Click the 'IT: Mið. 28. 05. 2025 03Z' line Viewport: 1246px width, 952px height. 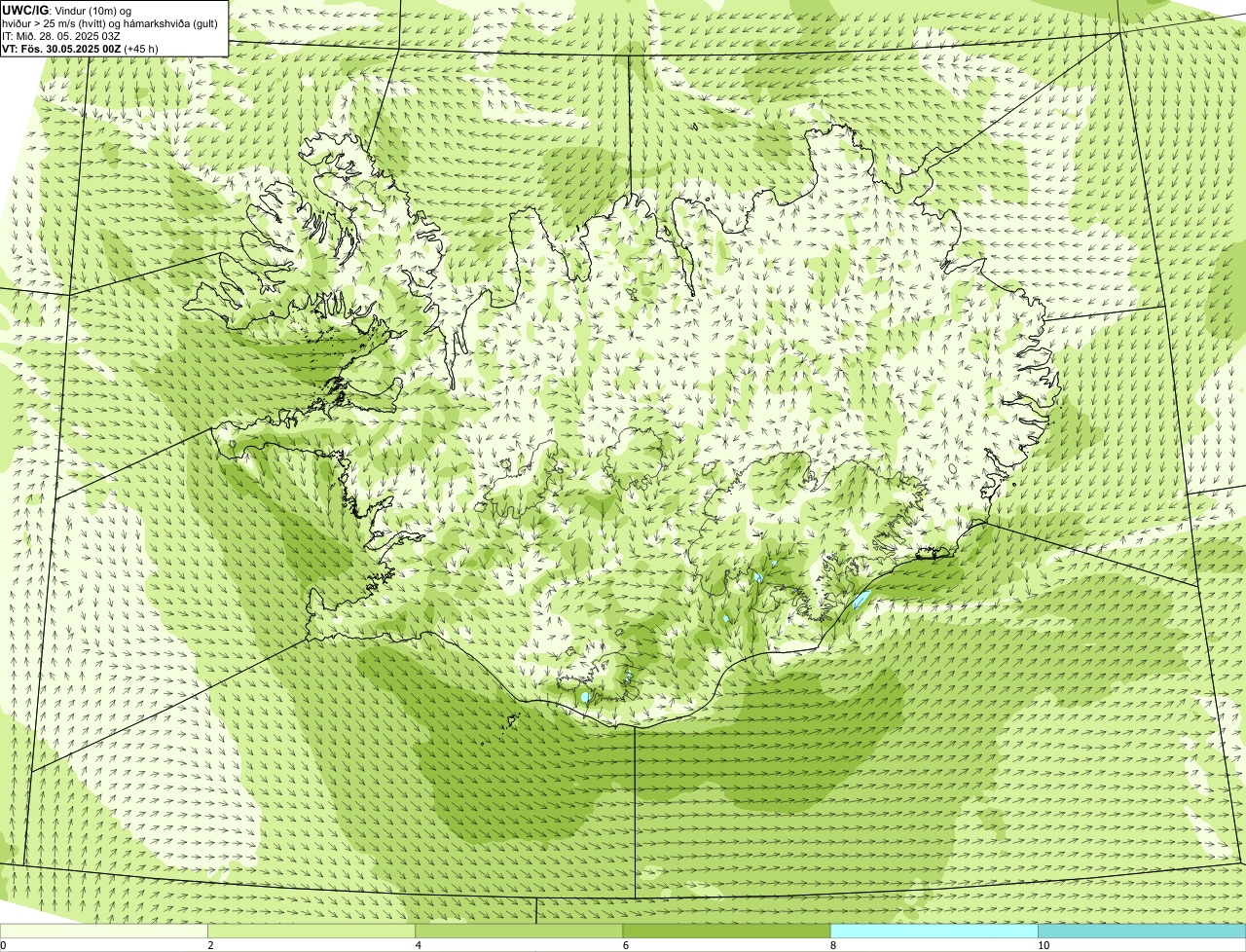(x=61, y=36)
